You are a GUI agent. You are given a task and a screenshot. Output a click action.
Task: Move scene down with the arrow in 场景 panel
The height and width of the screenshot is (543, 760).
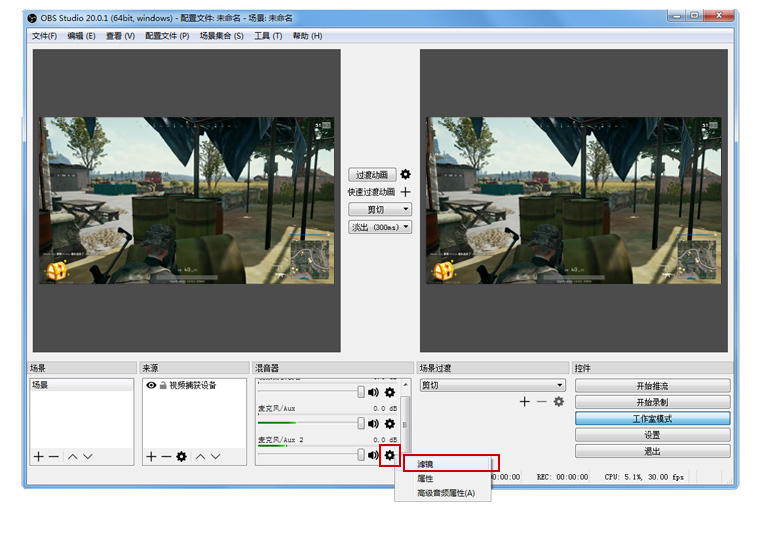[88, 457]
